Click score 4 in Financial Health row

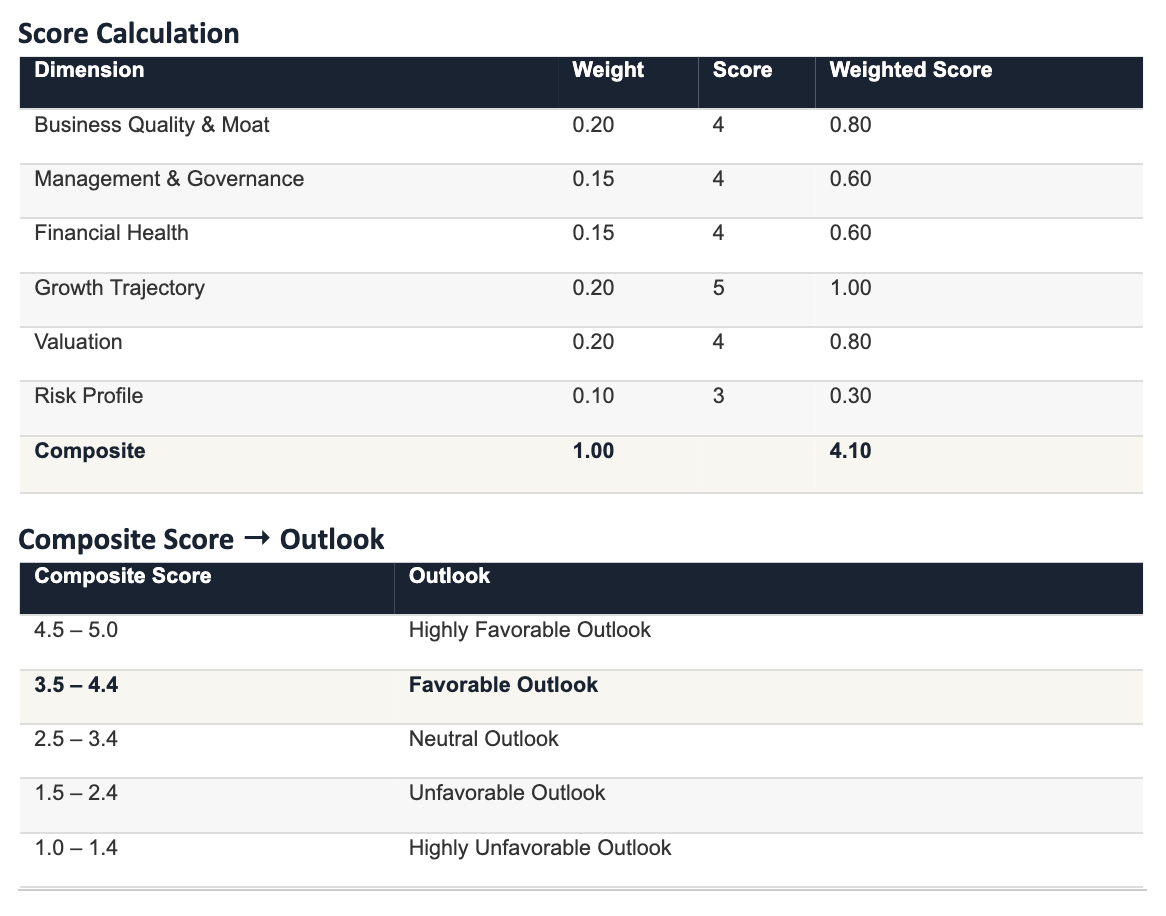718,233
